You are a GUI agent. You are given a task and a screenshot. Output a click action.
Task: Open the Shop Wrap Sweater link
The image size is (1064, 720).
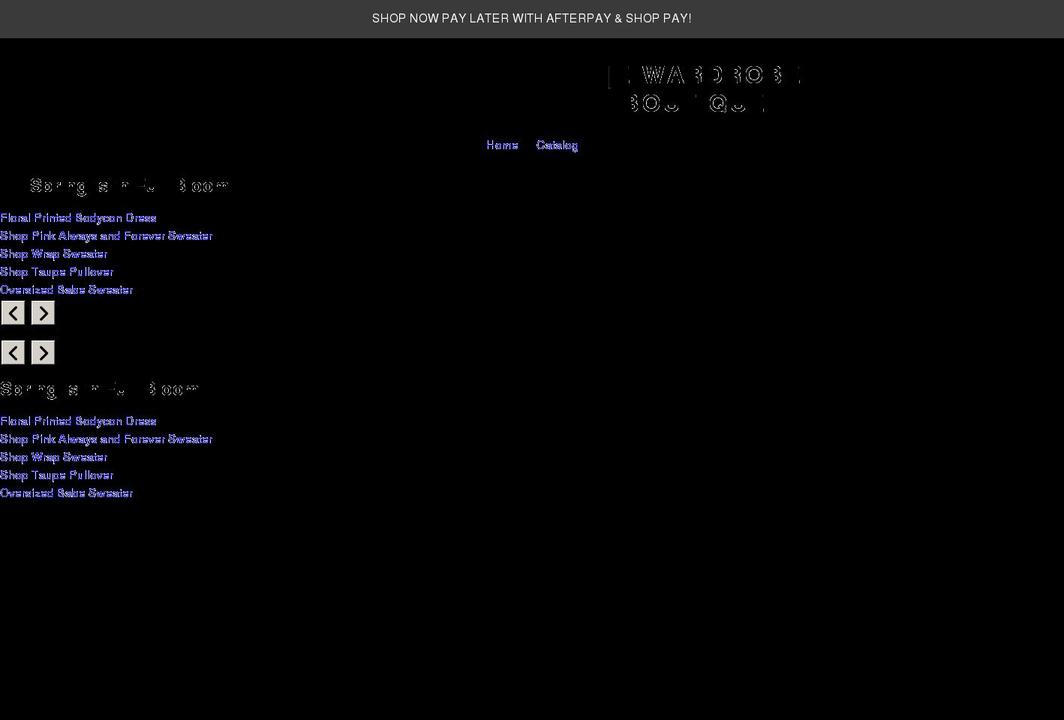[53, 253]
